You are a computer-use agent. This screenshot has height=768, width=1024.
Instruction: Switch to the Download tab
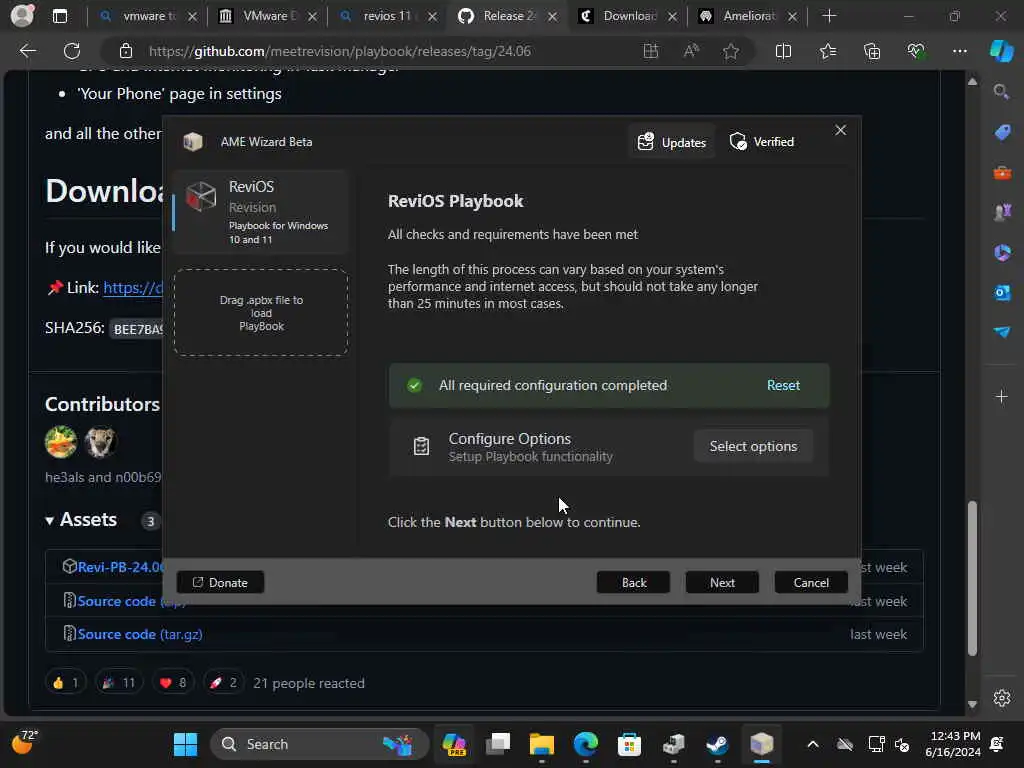pos(629,16)
